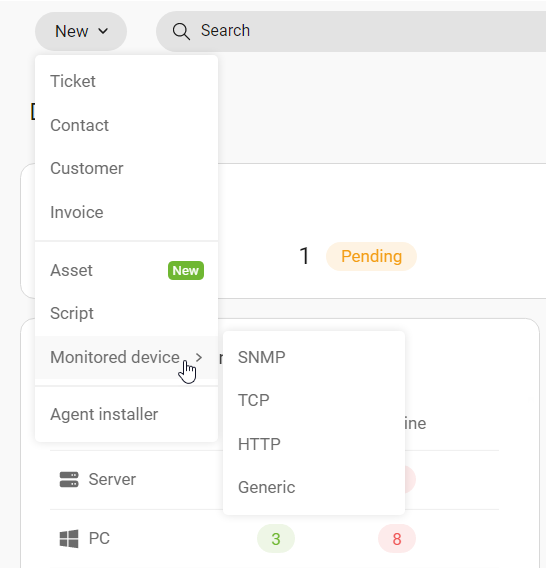Select the Script menu item
Screen dimensions: 546x568
(x=126, y=313)
